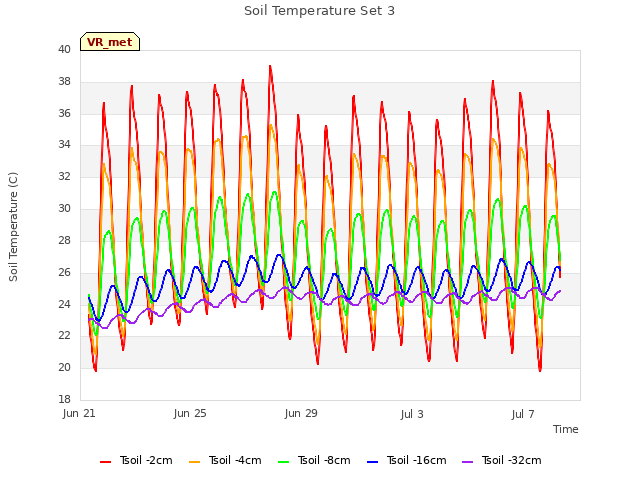The image size is (640, 480).
Task: Select the Tsoil -8cm legend label
Action: click(324, 460)
